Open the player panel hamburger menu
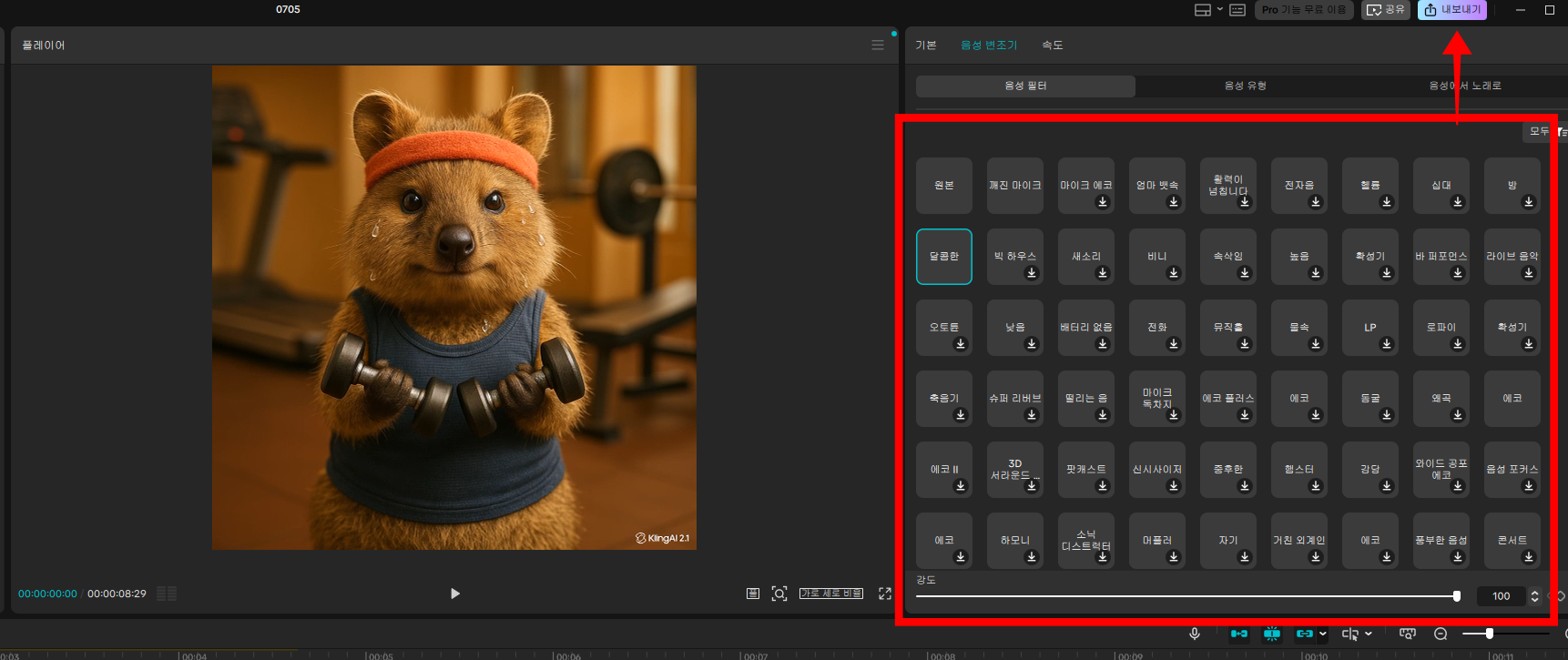 [878, 45]
